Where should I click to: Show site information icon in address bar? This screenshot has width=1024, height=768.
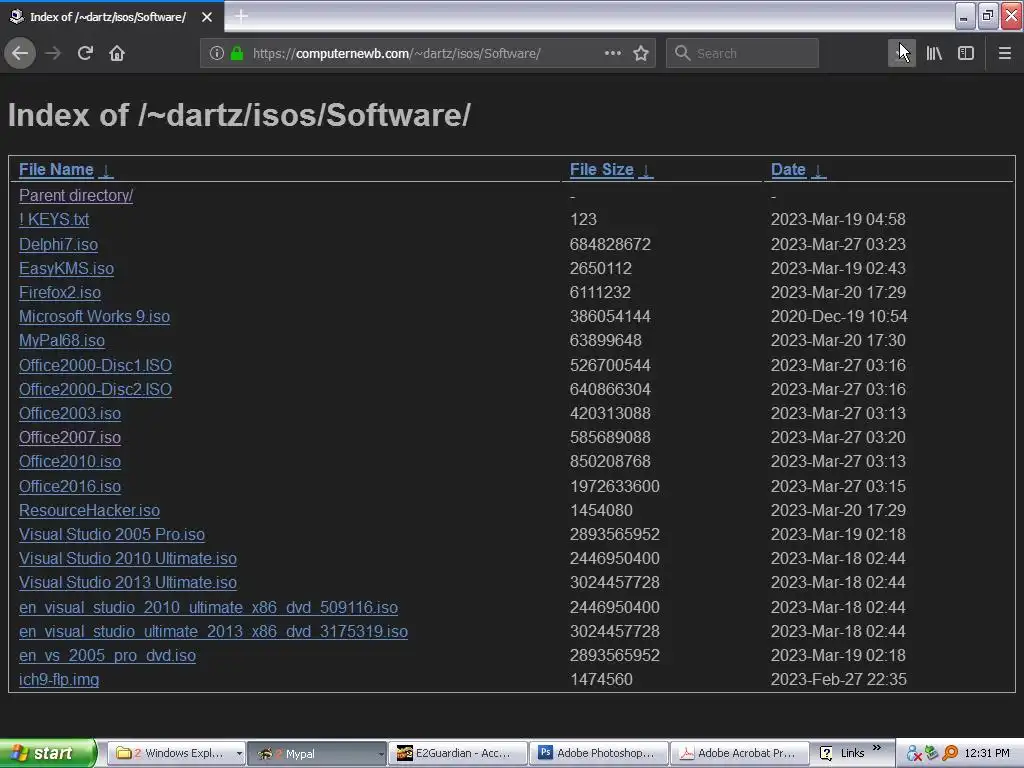(x=217, y=53)
